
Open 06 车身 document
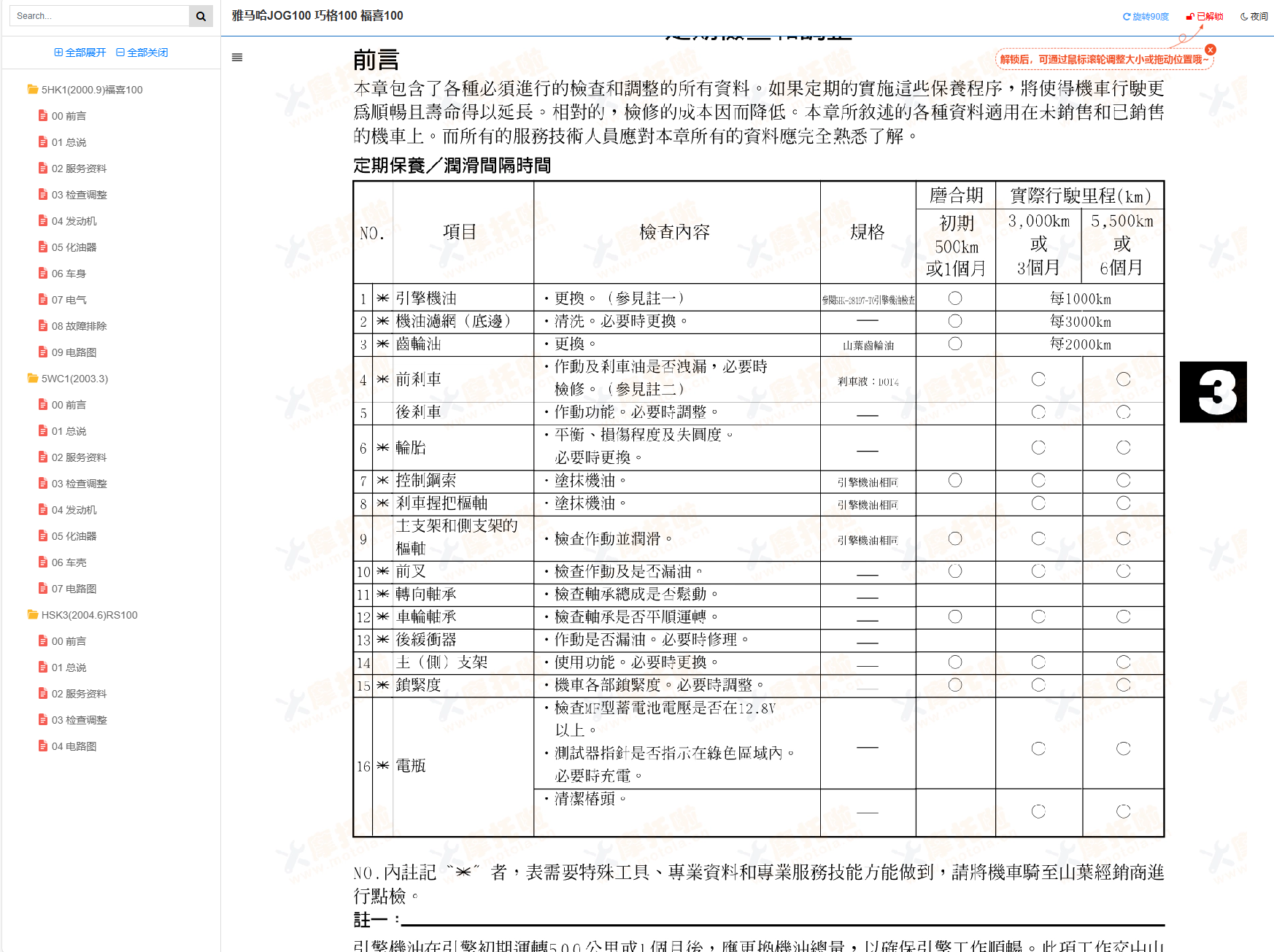coord(63,274)
